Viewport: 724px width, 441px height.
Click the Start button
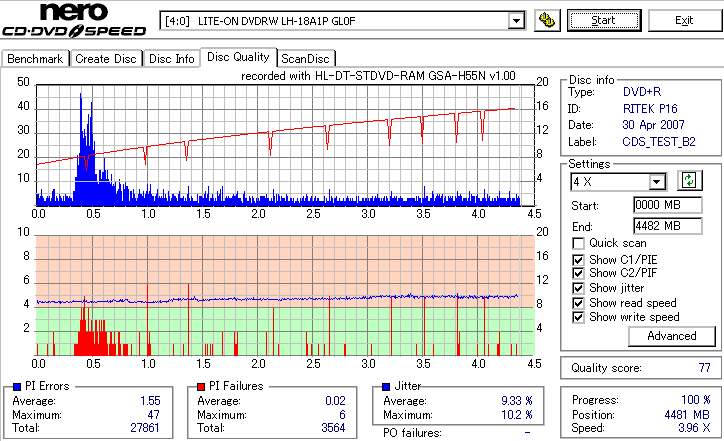coord(604,21)
